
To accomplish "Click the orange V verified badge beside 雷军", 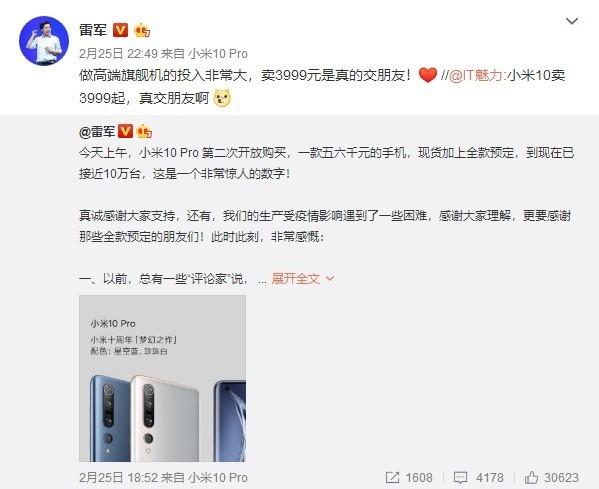I will tap(121, 30).
